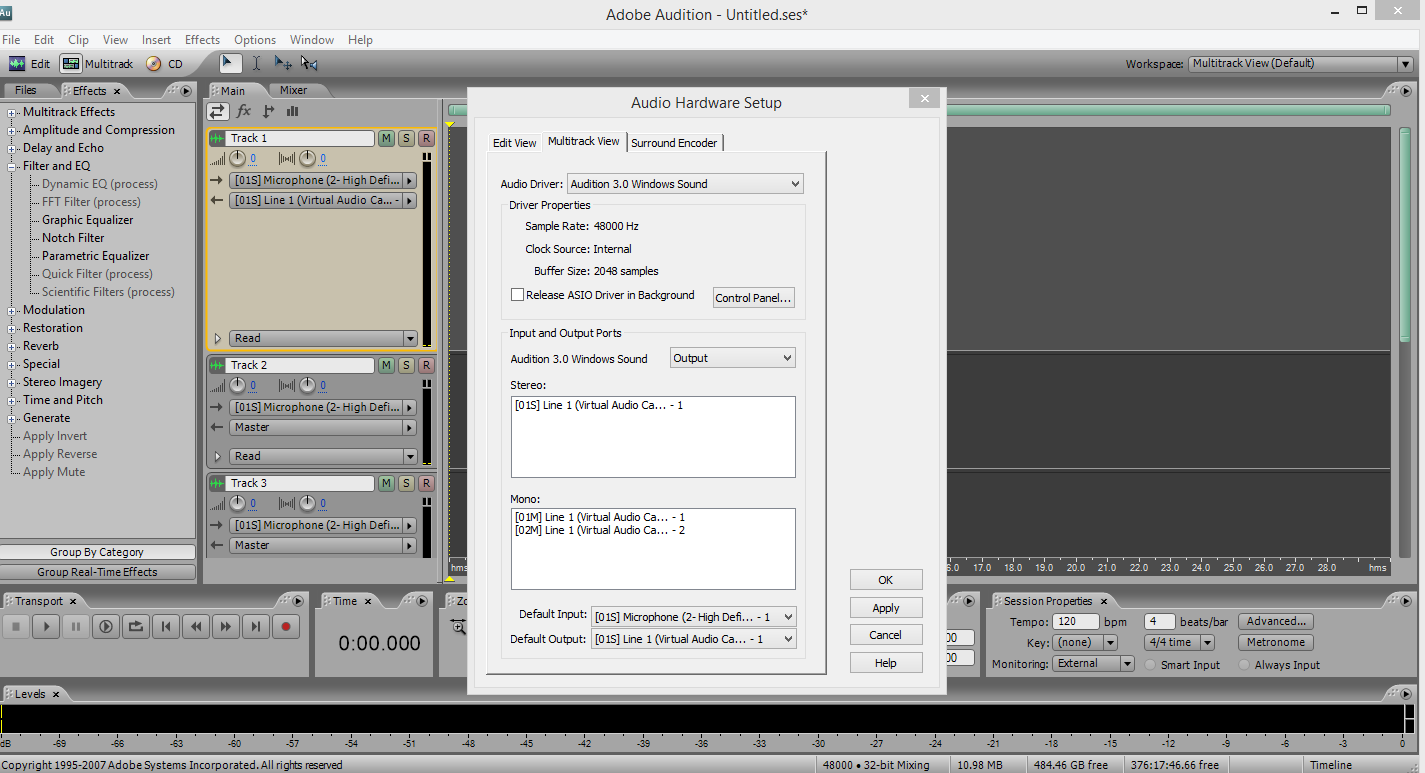The width and height of the screenshot is (1425, 773).
Task: Click the Fast Forward transport button
Action: coord(226,626)
